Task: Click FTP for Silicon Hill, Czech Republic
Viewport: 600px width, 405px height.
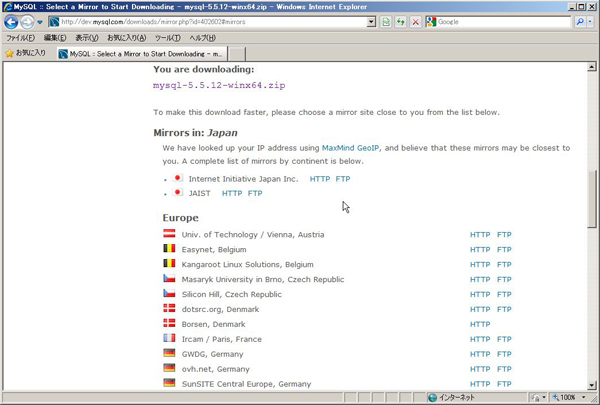Action: [504, 294]
